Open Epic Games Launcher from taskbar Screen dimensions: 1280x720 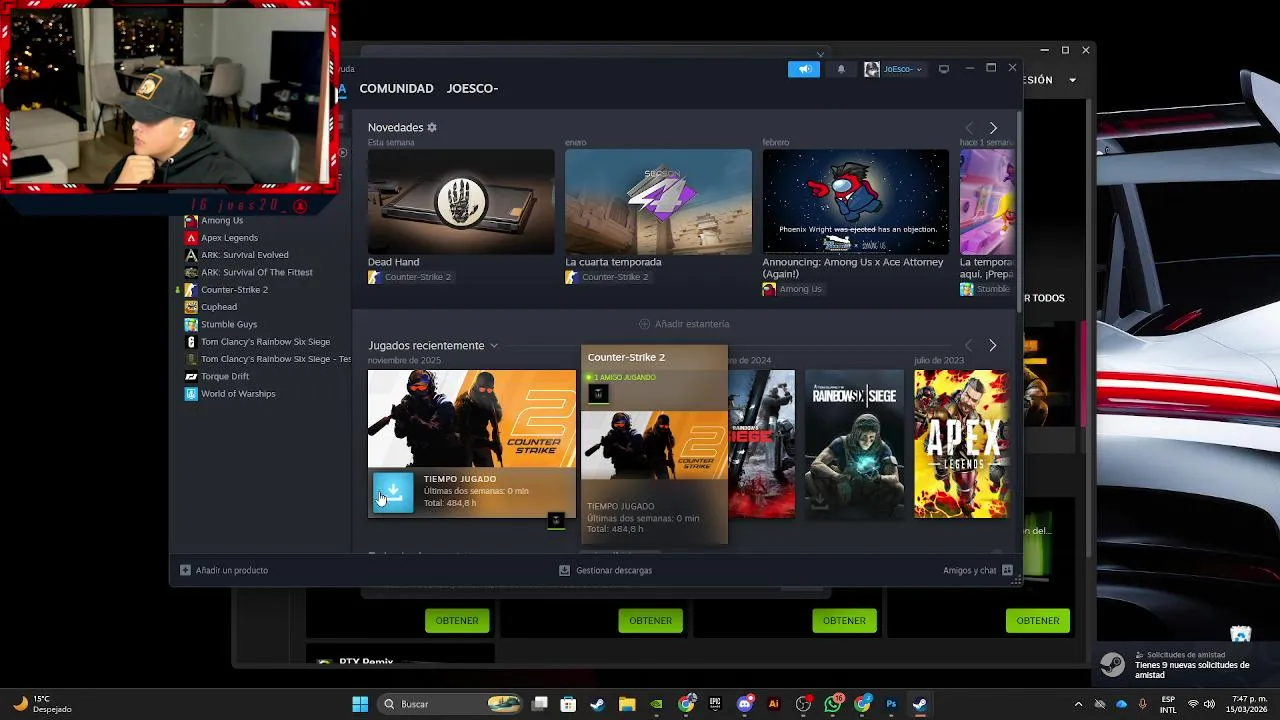[x=715, y=704]
